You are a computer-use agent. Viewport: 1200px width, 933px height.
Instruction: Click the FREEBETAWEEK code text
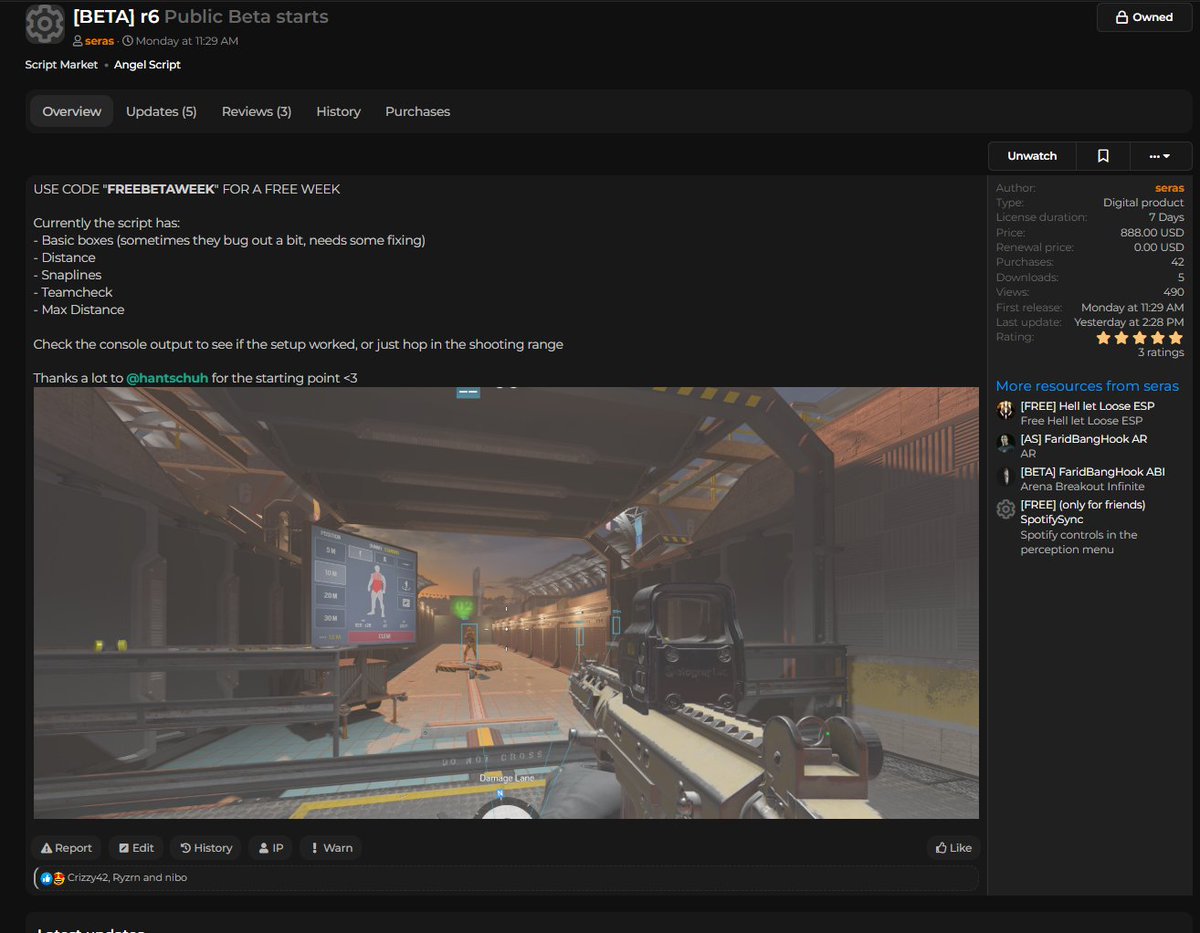click(161, 189)
